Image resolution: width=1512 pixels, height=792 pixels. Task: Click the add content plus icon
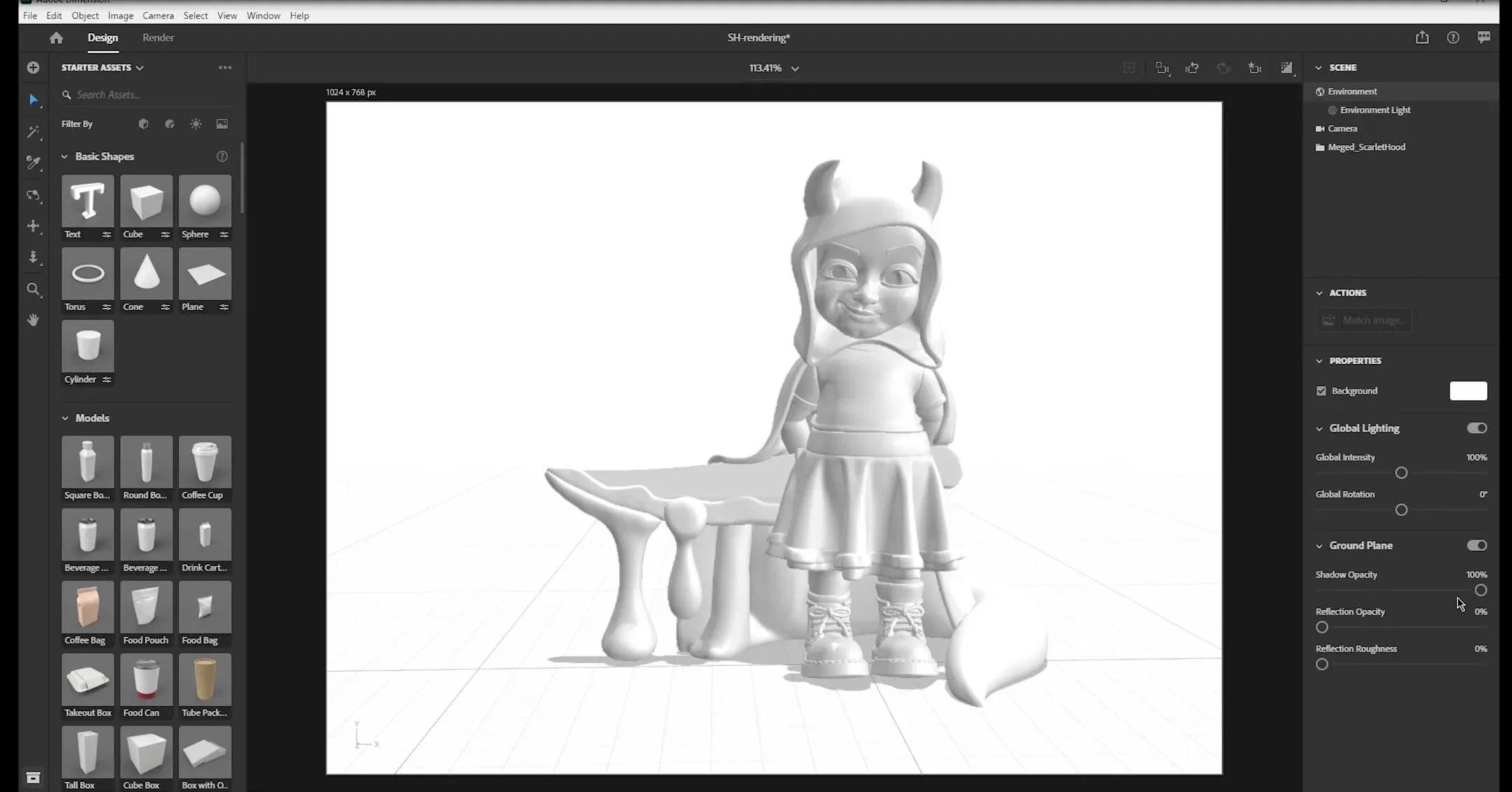click(x=33, y=68)
